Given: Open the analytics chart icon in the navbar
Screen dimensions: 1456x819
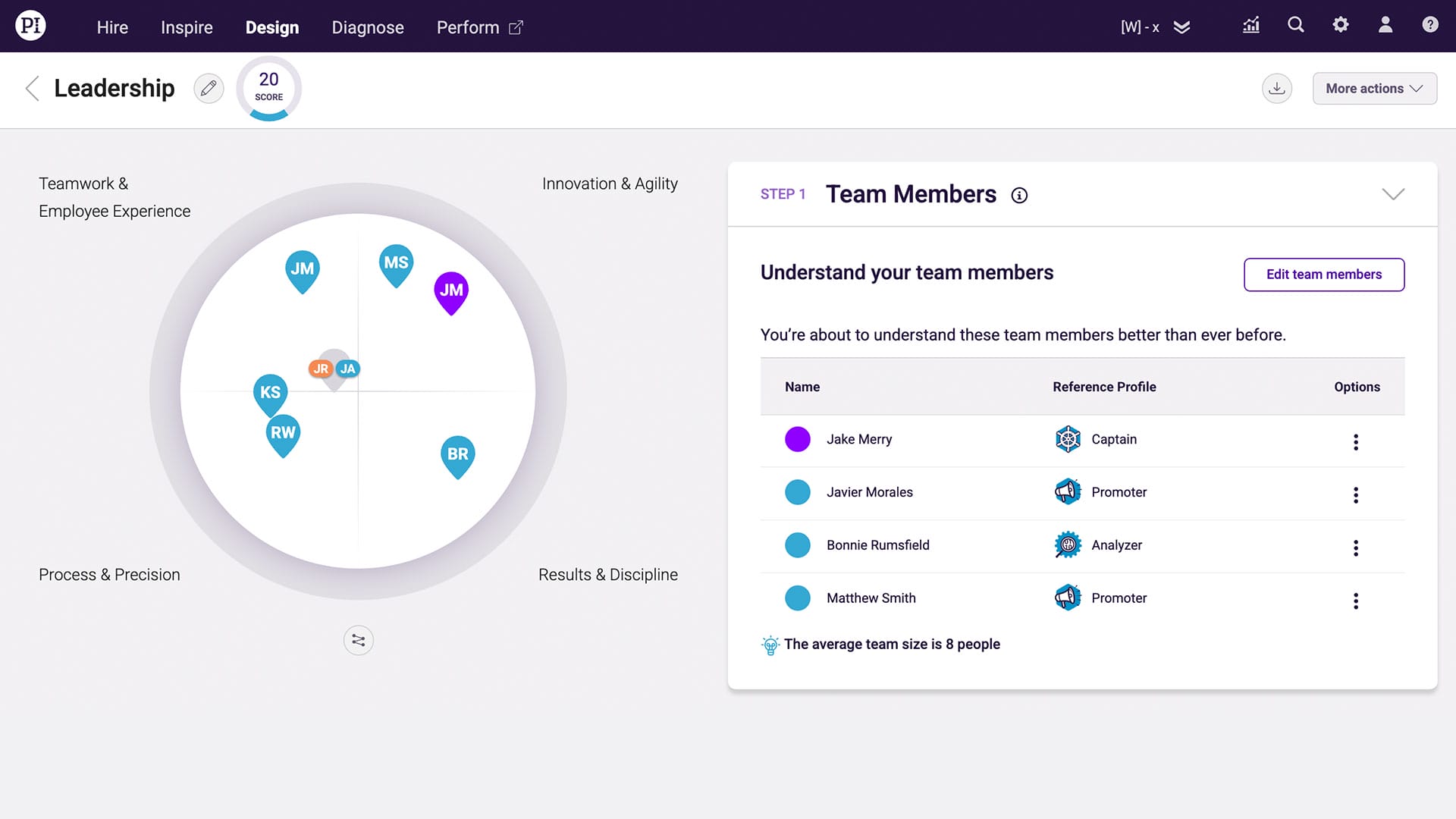Looking at the screenshot, I should pos(1250,25).
